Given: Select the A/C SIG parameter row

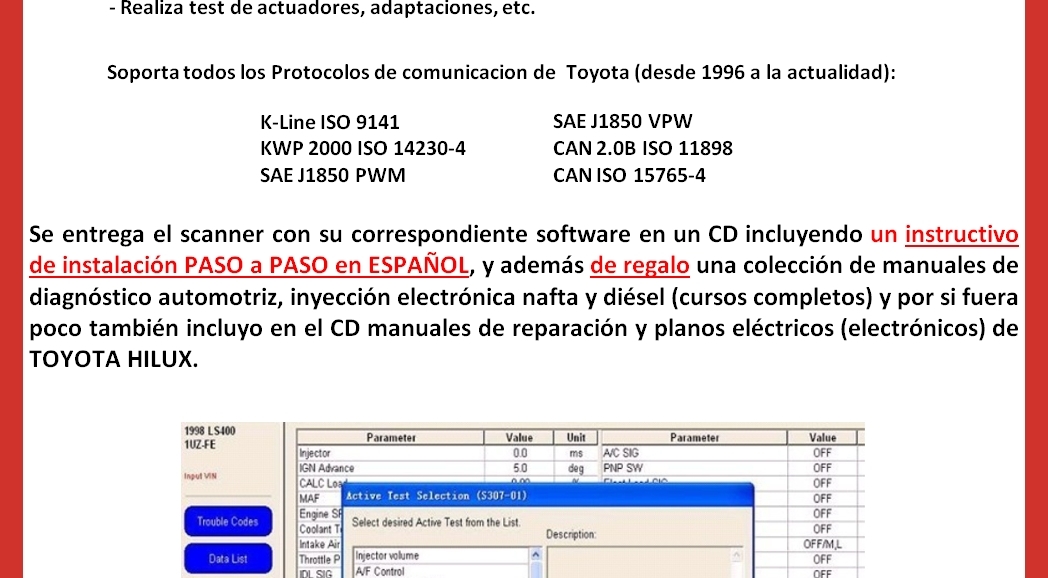Looking at the screenshot, I should pos(700,453).
